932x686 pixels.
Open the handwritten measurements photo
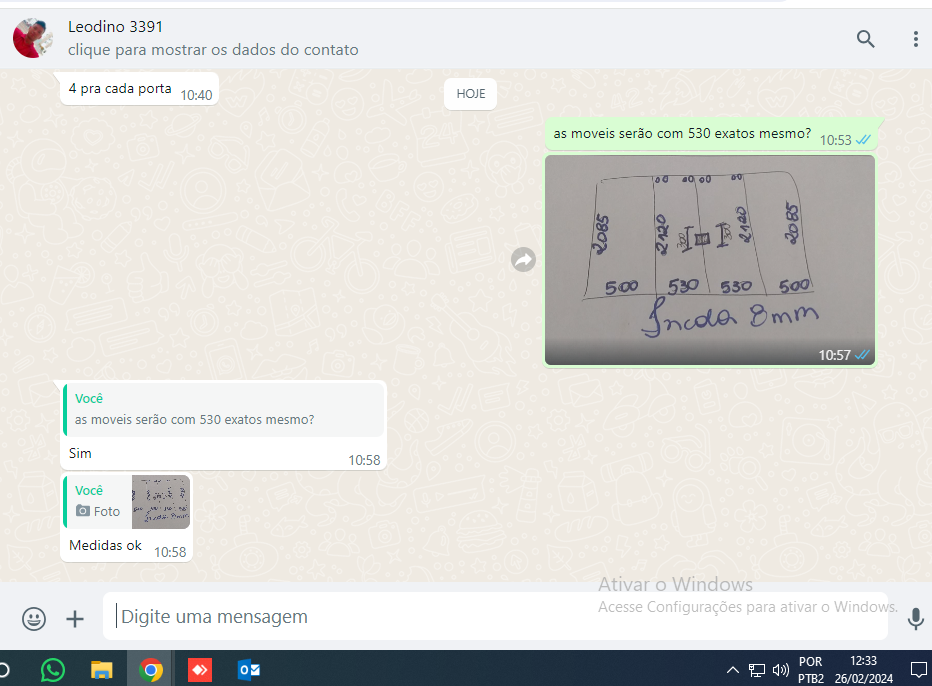point(710,260)
